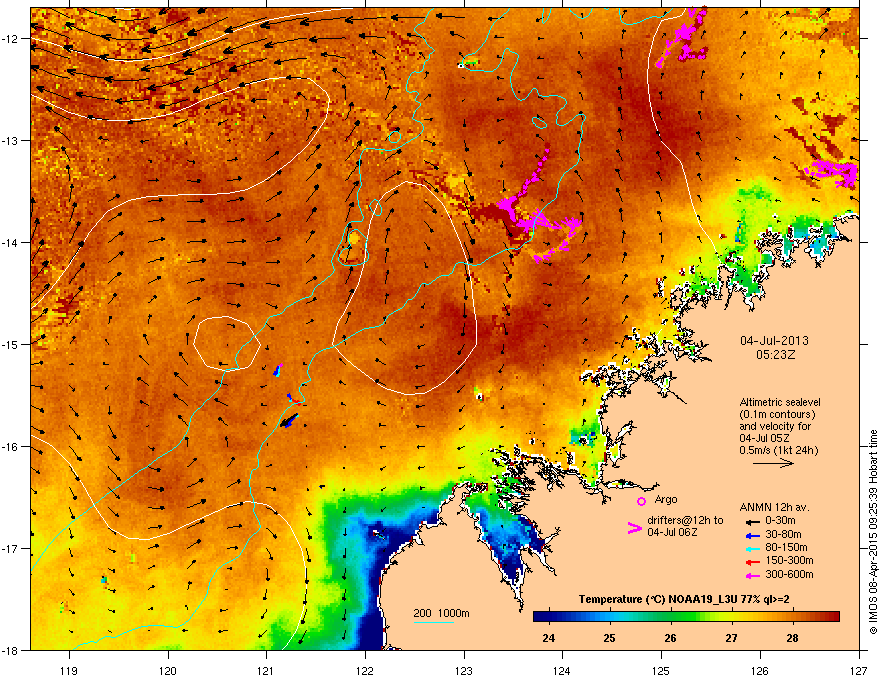Viewport: 880px width, 680px height.
Task: Click longitude axis label 127
Action: point(859,670)
